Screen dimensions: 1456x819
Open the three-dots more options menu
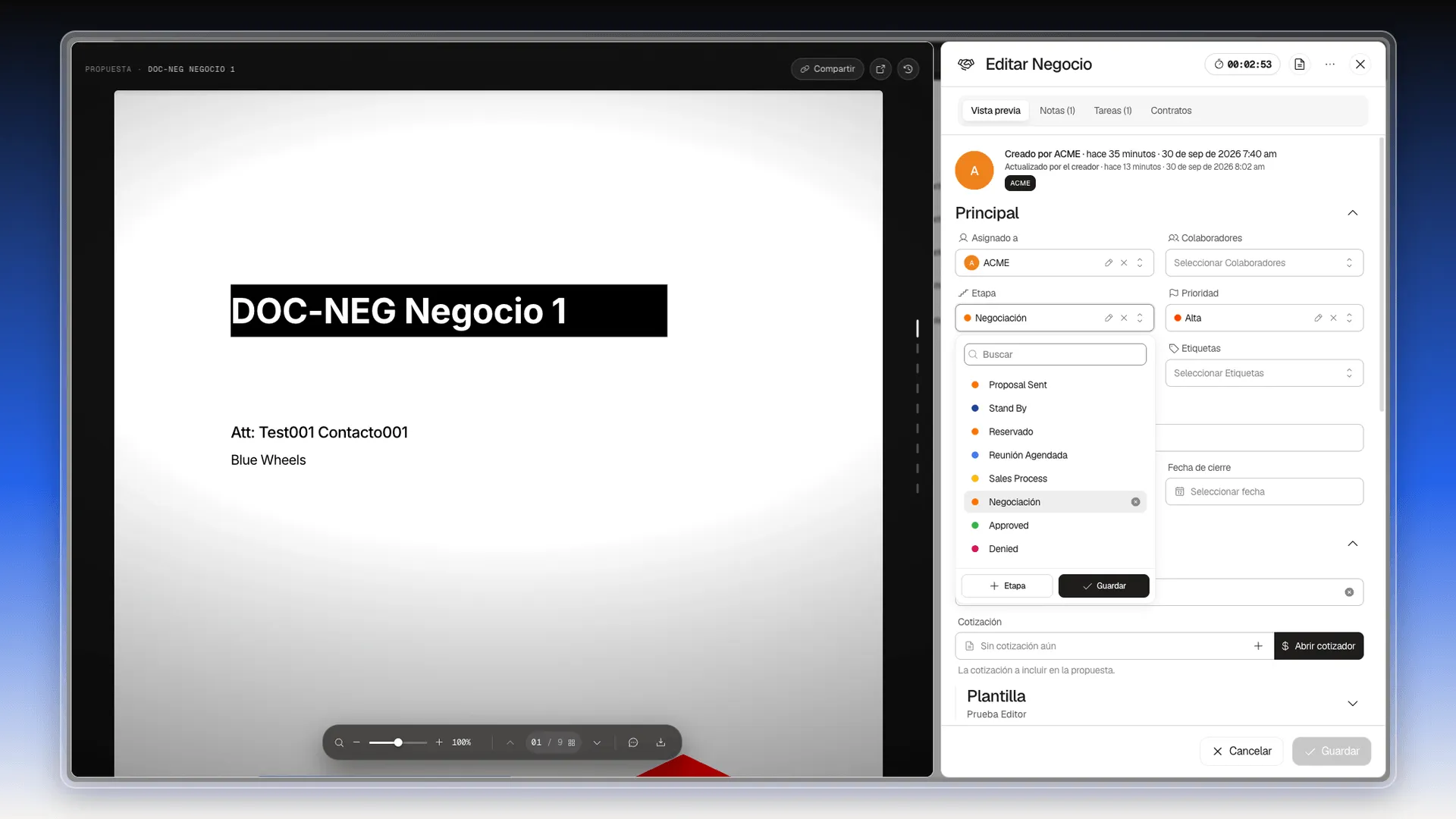(1330, 64)
